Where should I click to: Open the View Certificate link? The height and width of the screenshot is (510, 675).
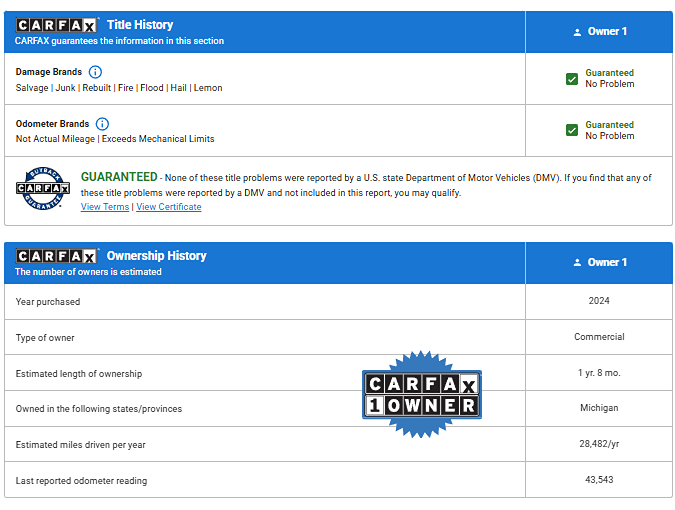pos(169,207)
